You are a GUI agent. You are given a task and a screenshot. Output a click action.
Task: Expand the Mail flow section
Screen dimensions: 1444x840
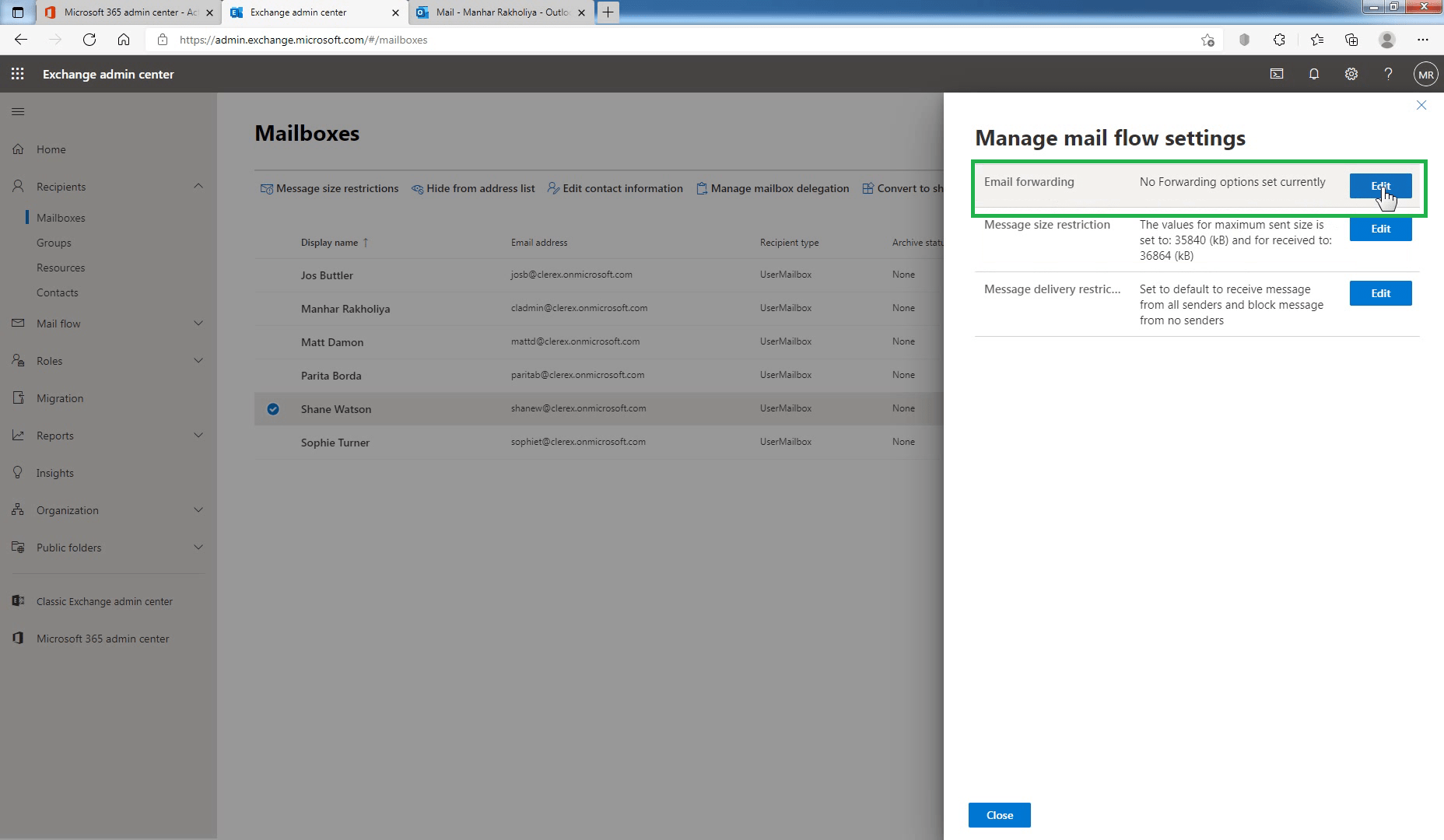(x=198, y=323)
